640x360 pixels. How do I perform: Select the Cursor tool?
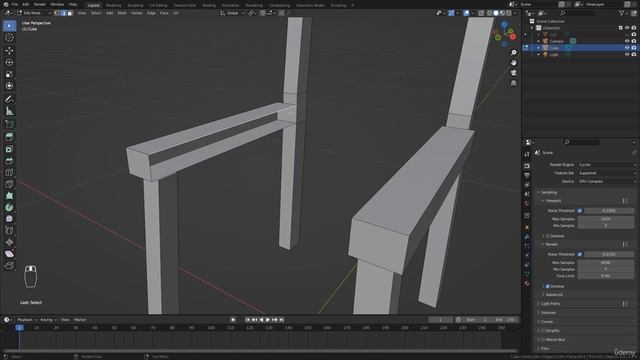click(x=9, y=38)
